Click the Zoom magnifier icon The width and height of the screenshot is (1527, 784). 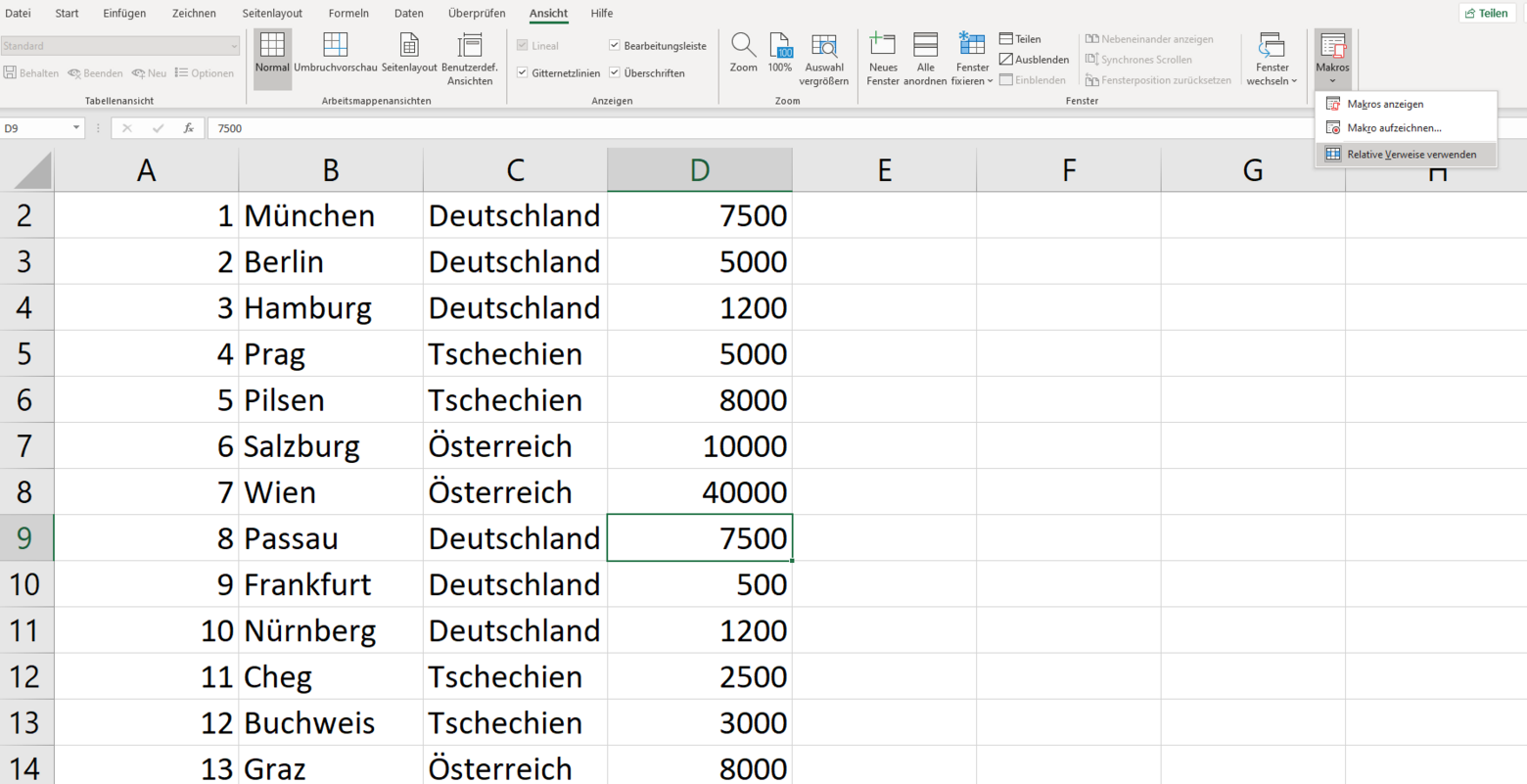(x=743, y=45)
